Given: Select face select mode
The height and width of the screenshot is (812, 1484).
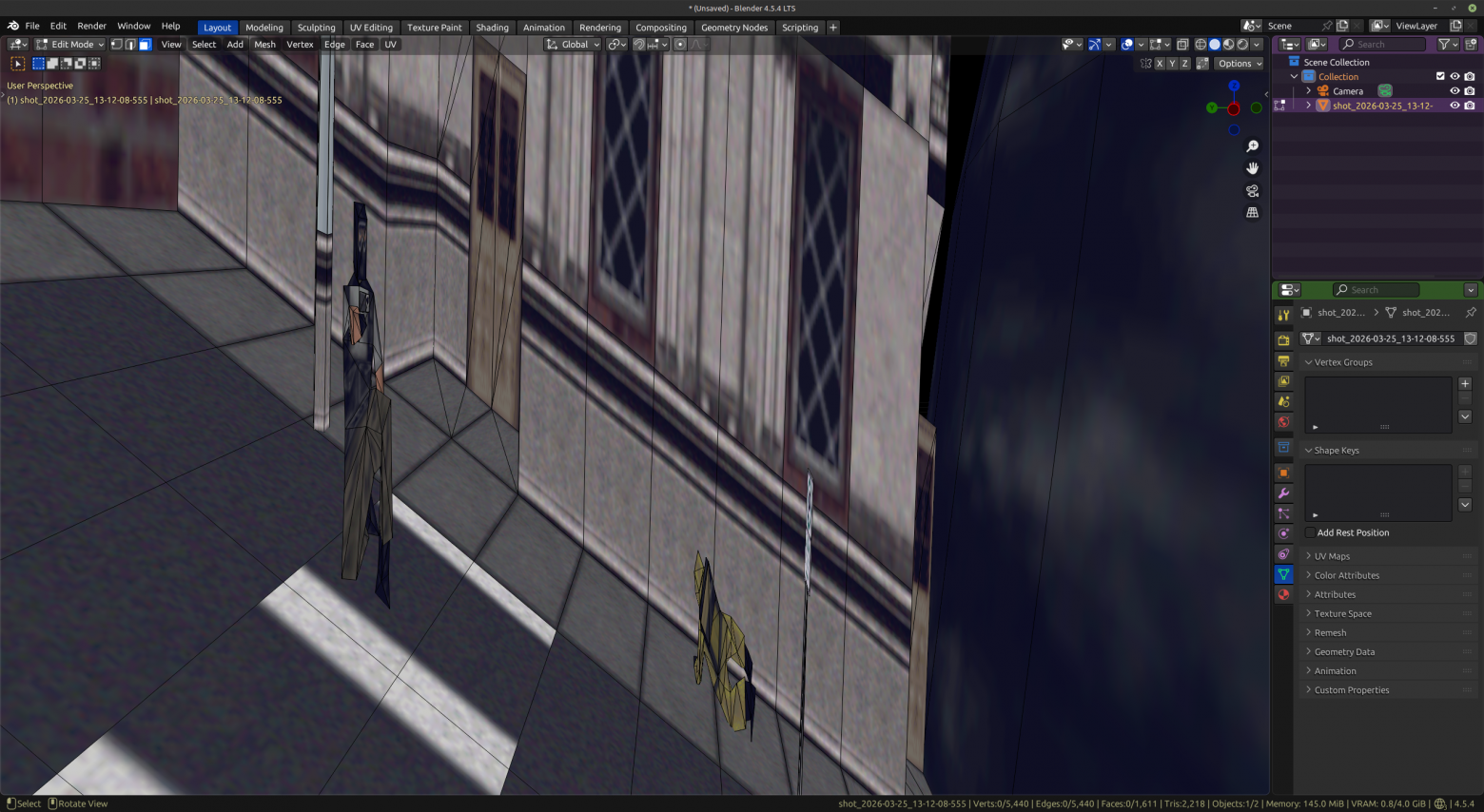Looking at the screenshot, I should tap(145, 45).
